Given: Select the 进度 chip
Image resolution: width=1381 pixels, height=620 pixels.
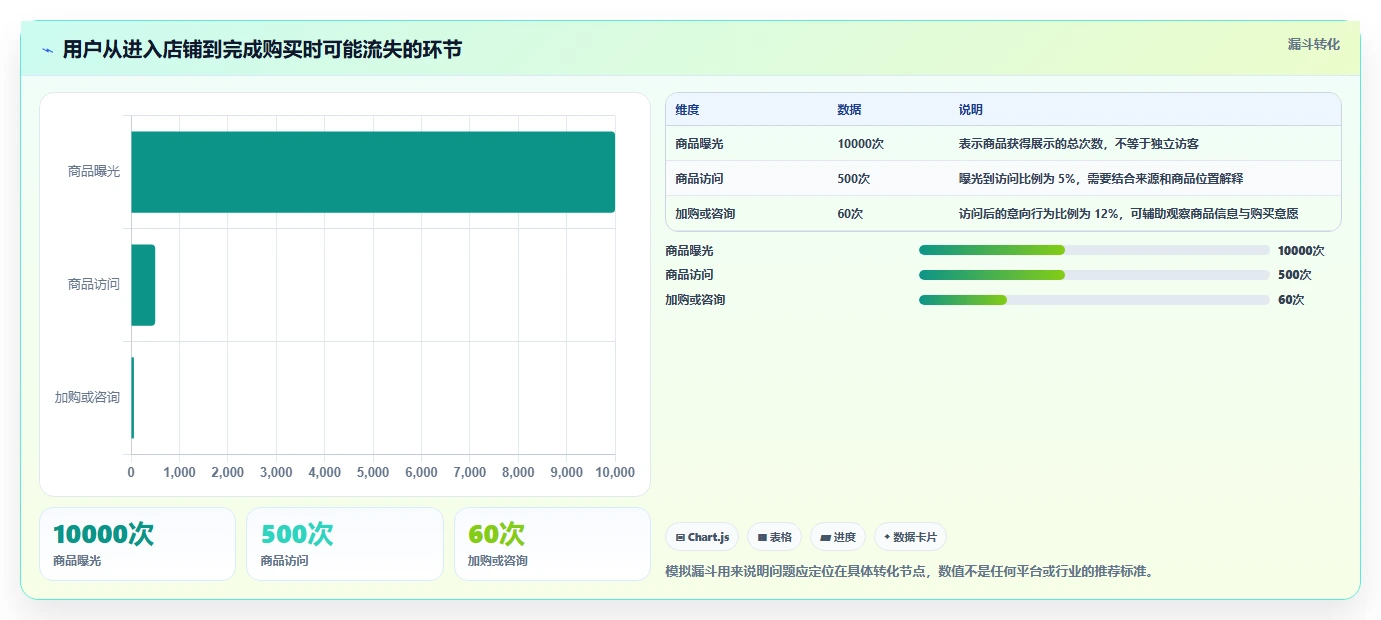Looking at the screenshot, I should click(837, 537).
